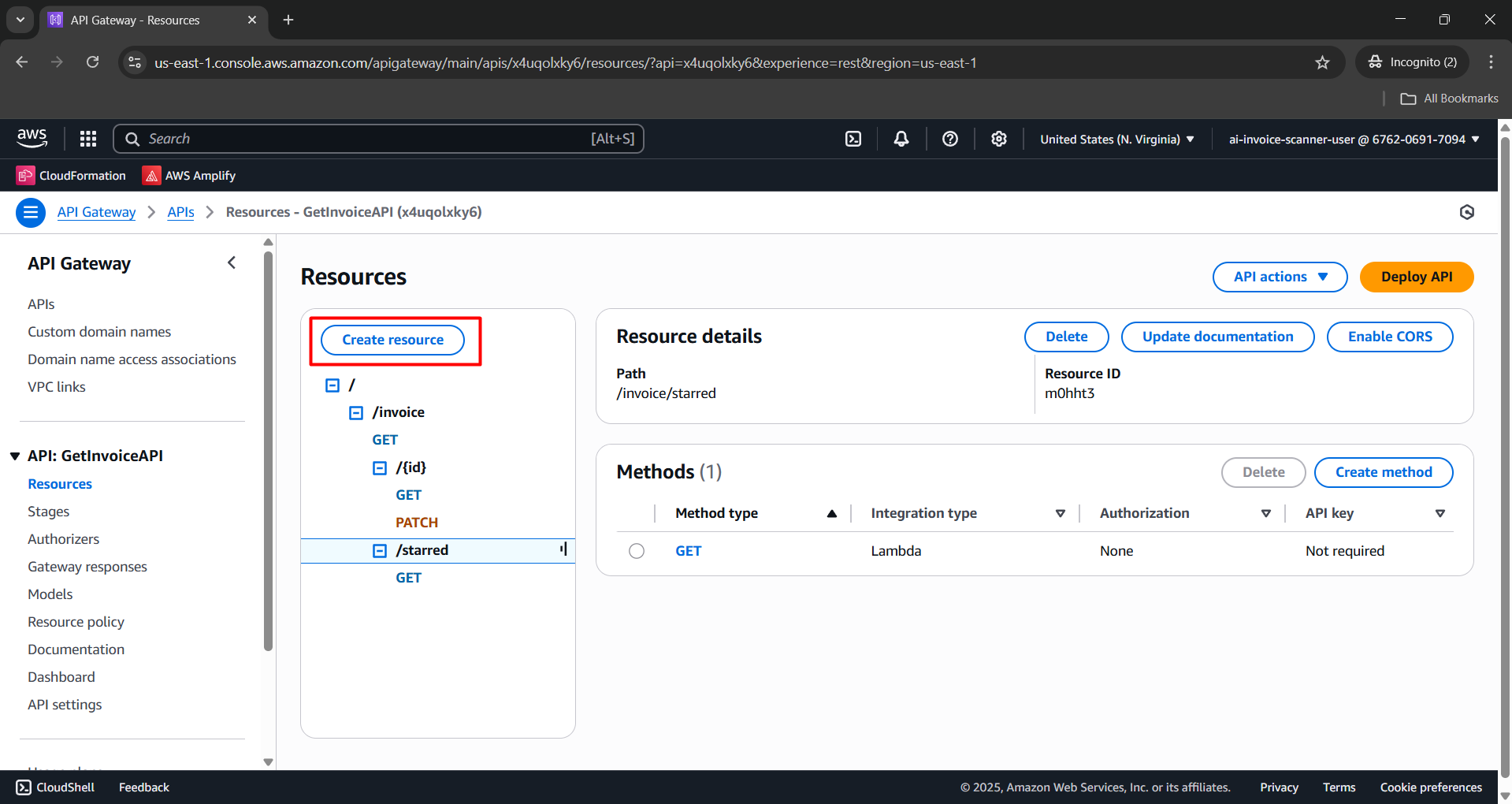Launch CloudShell from the top navigation icon
Viewport: 1512px width, 804px height.
point(853,139)
